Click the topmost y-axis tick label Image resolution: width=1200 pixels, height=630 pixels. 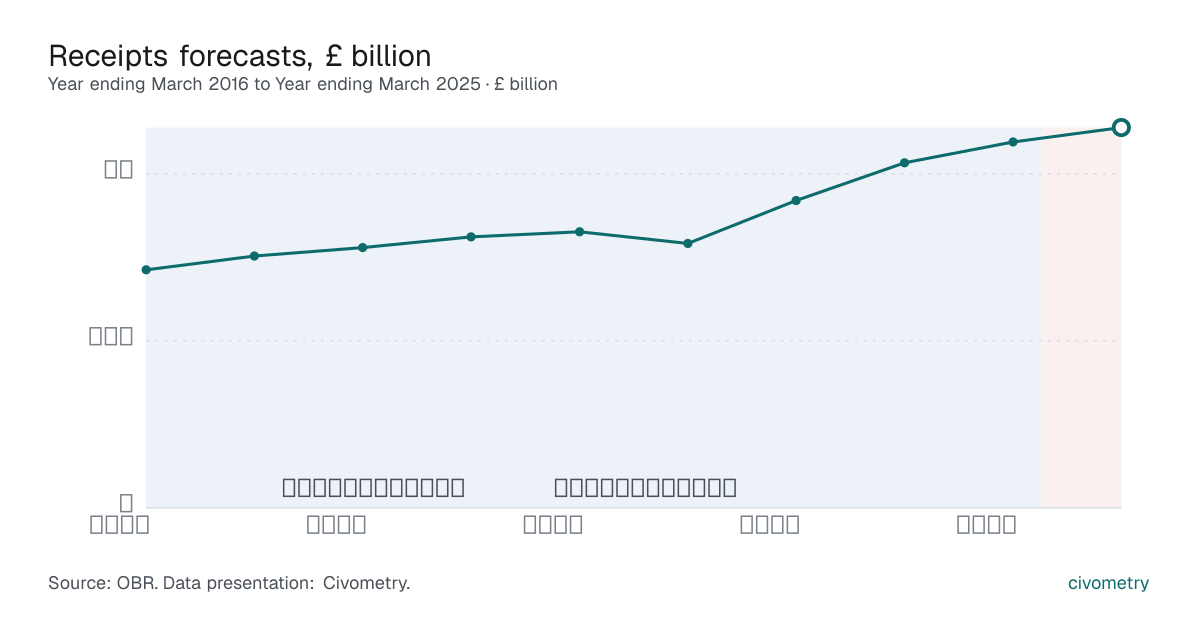119,169
